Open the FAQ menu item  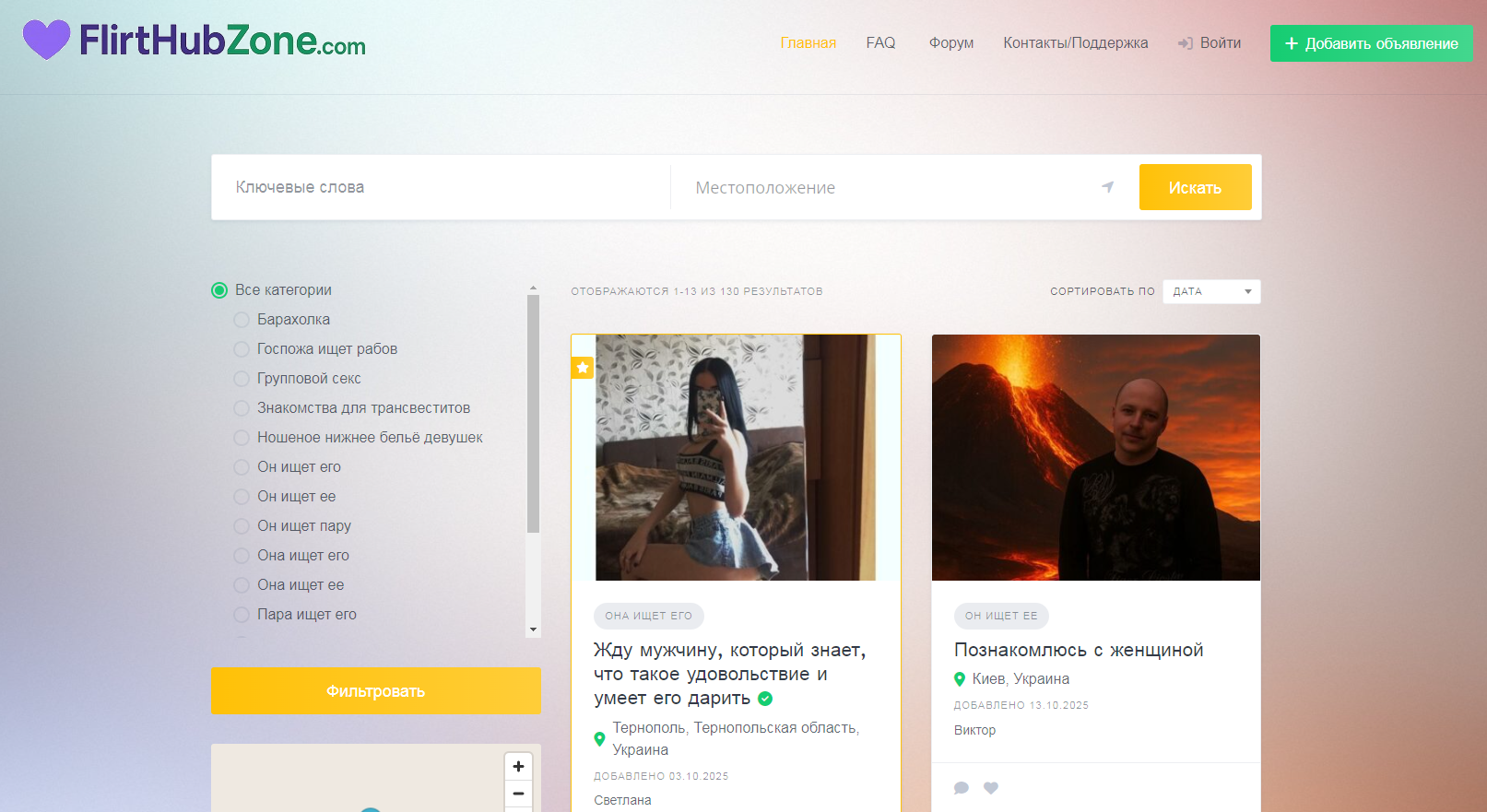tap(880, 43)
